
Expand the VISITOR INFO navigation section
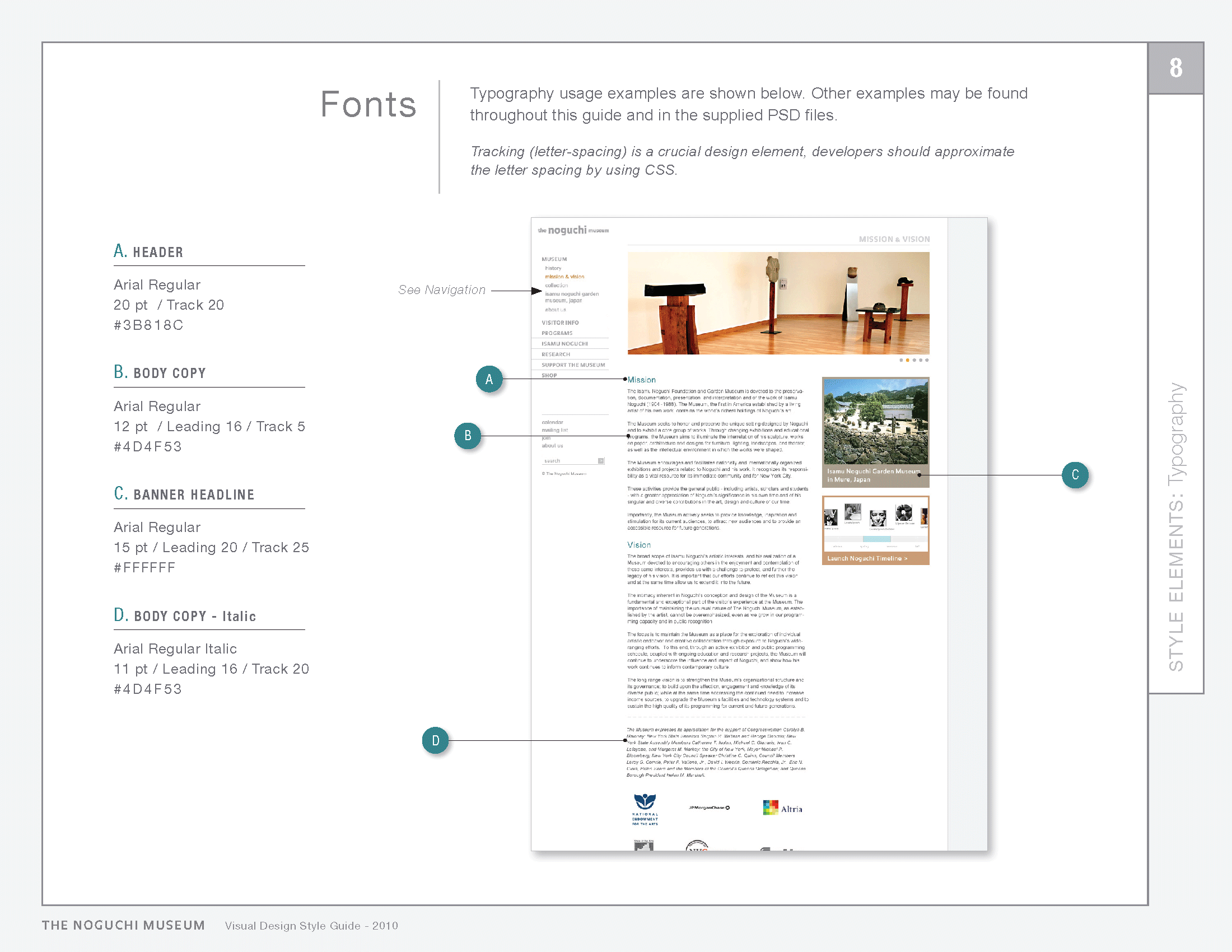[559, 323]
